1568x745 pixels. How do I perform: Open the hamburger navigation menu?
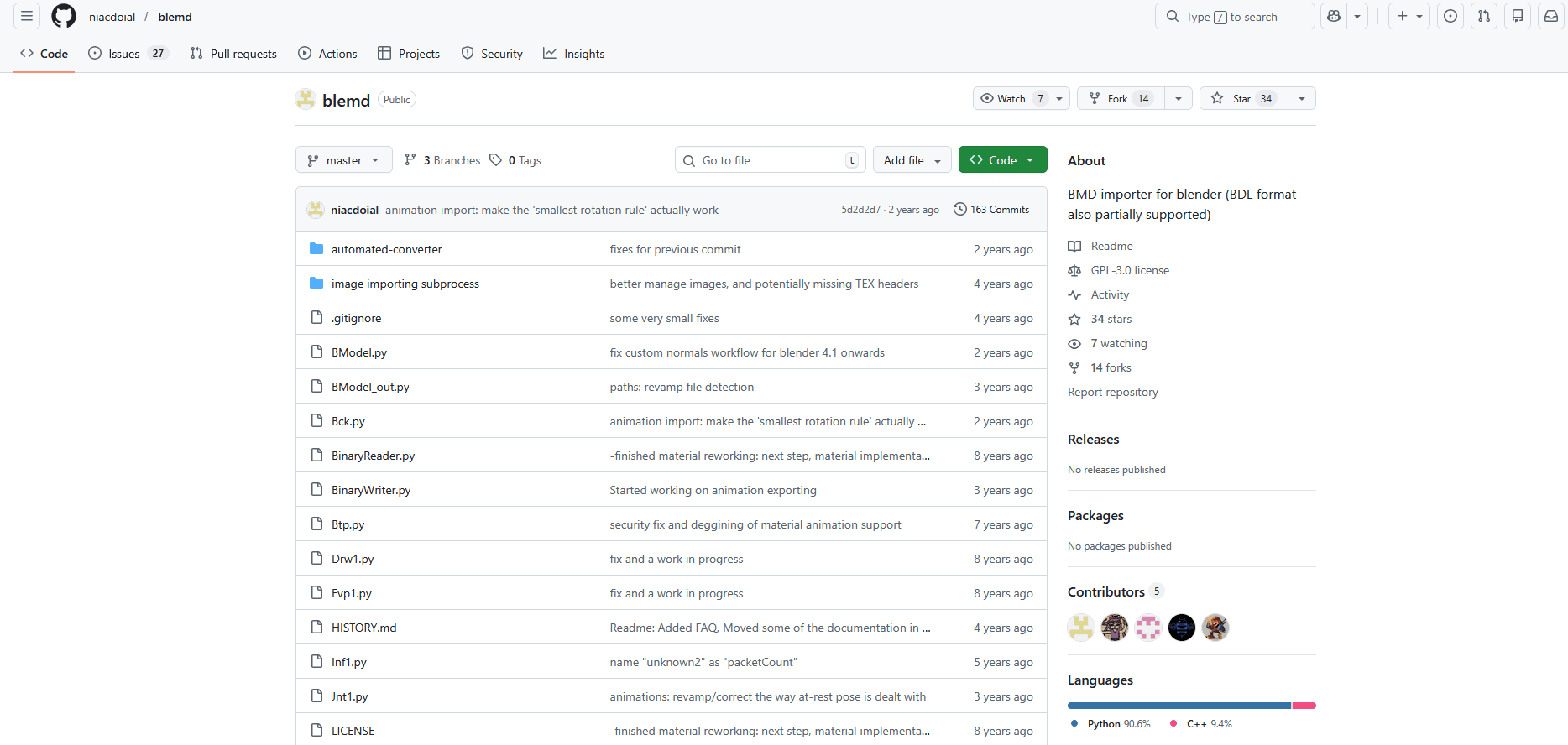(27, 17)
